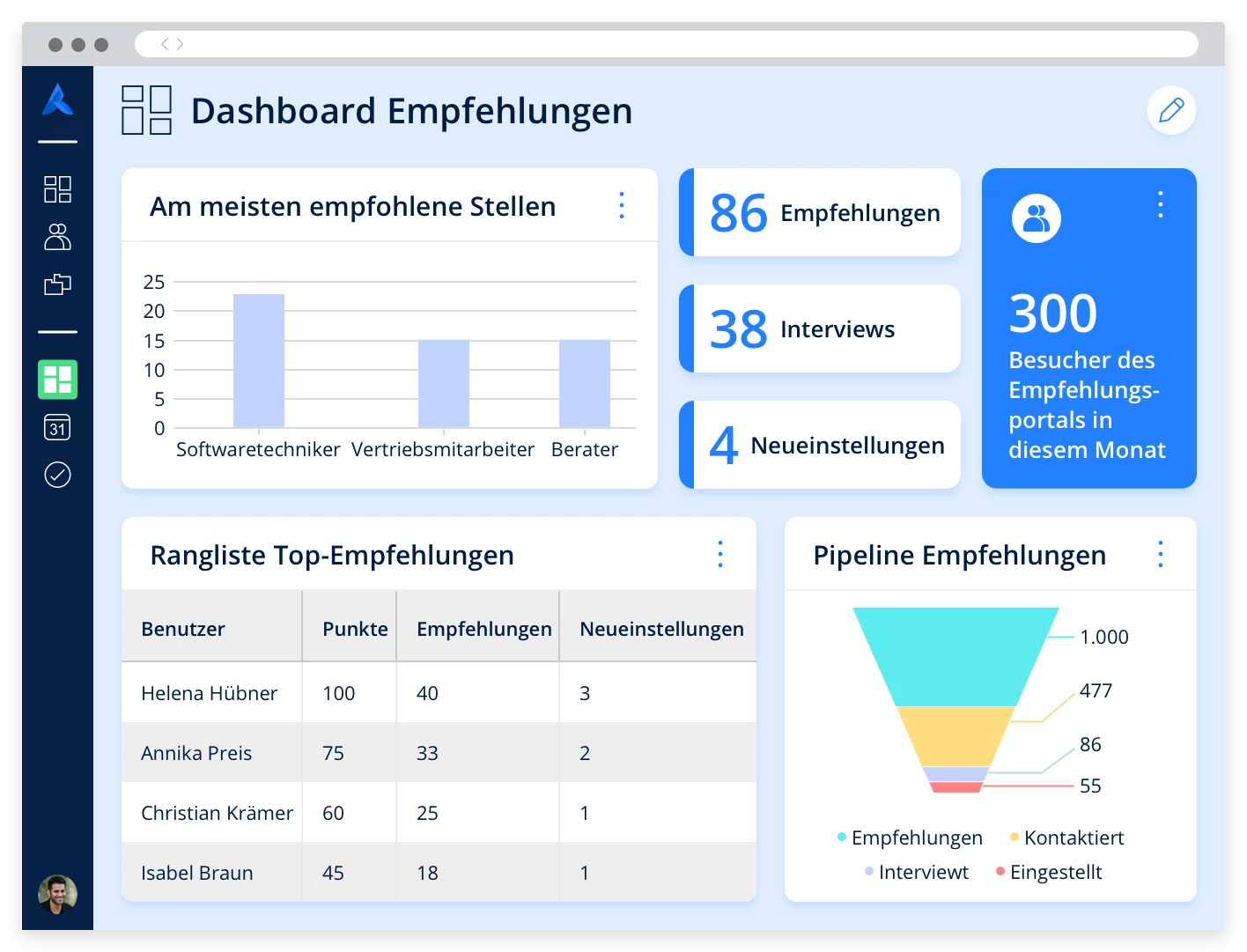Screen dimensions: 1247x952
Task: Click the 86 Empfehlungen stat card
Action: [820, 213]
